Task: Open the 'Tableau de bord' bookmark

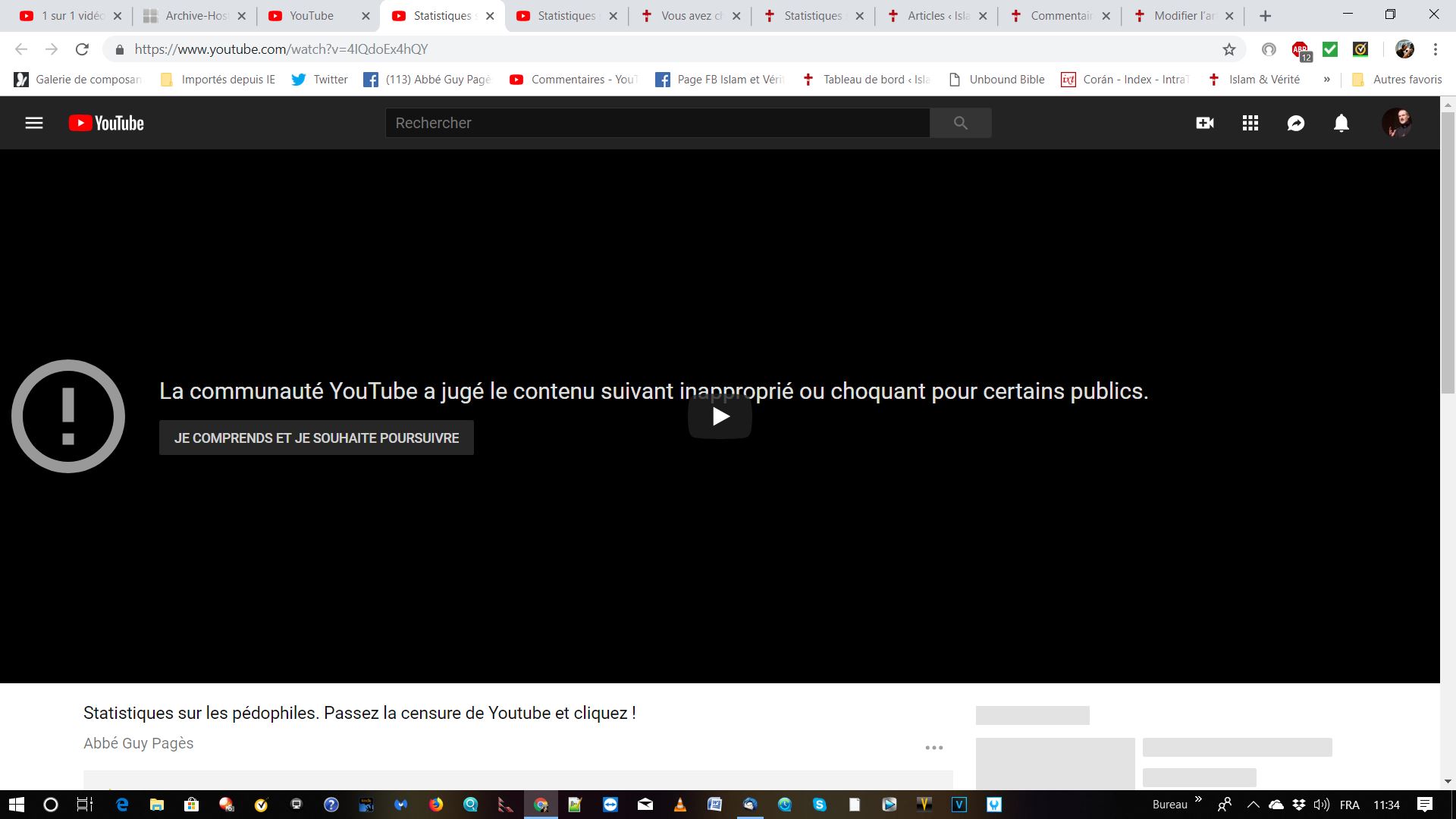Action: click(866, 80)
